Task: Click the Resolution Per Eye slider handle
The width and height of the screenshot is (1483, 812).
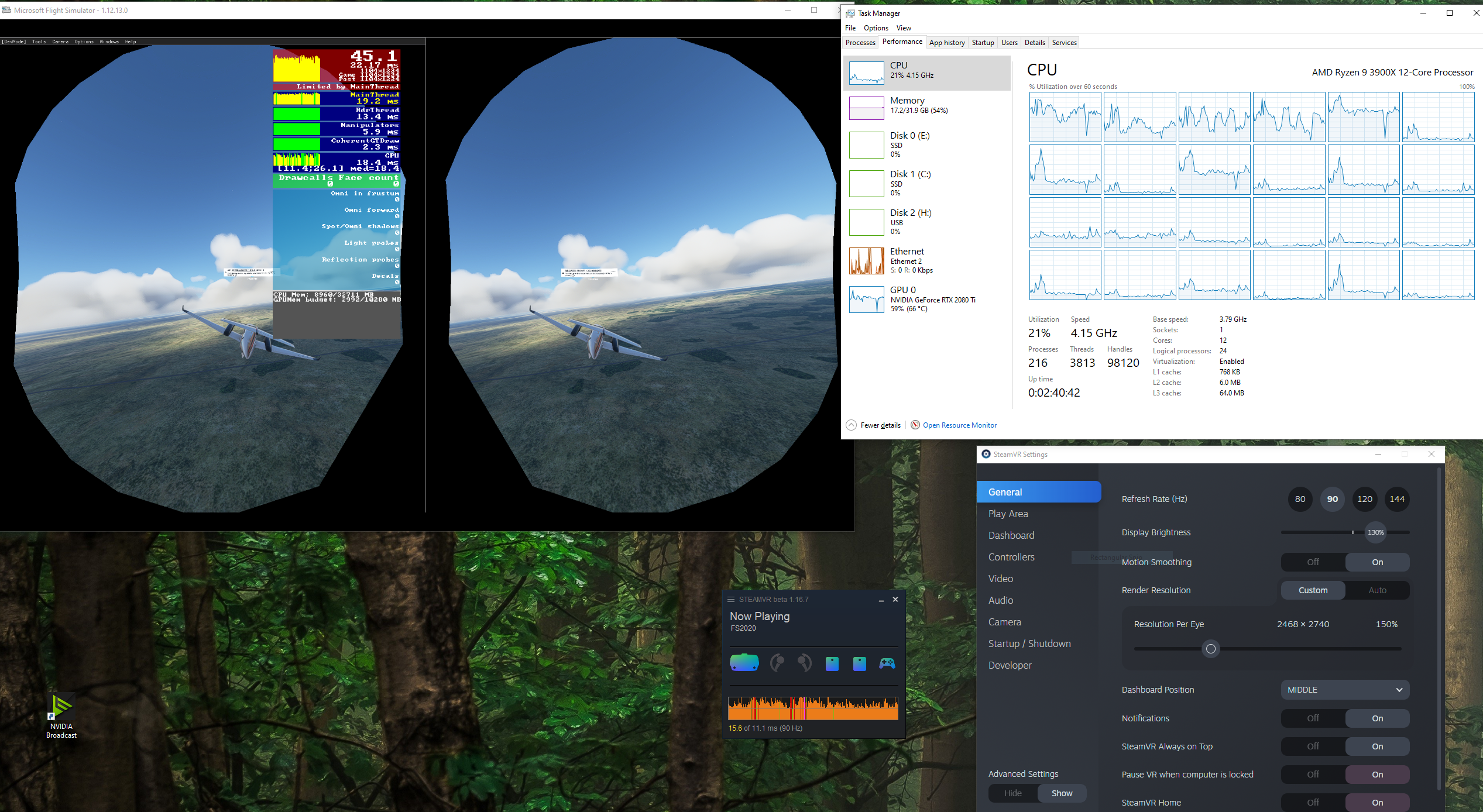Action: pos(1211,649)
